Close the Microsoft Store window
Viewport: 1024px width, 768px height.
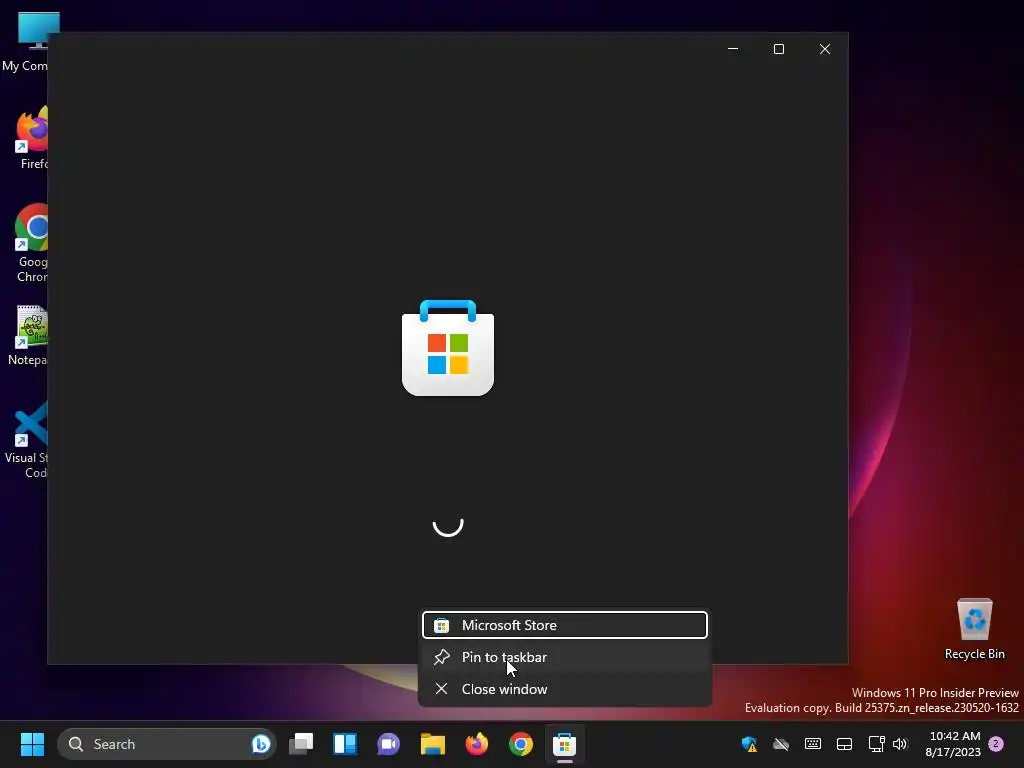[825, 49]
